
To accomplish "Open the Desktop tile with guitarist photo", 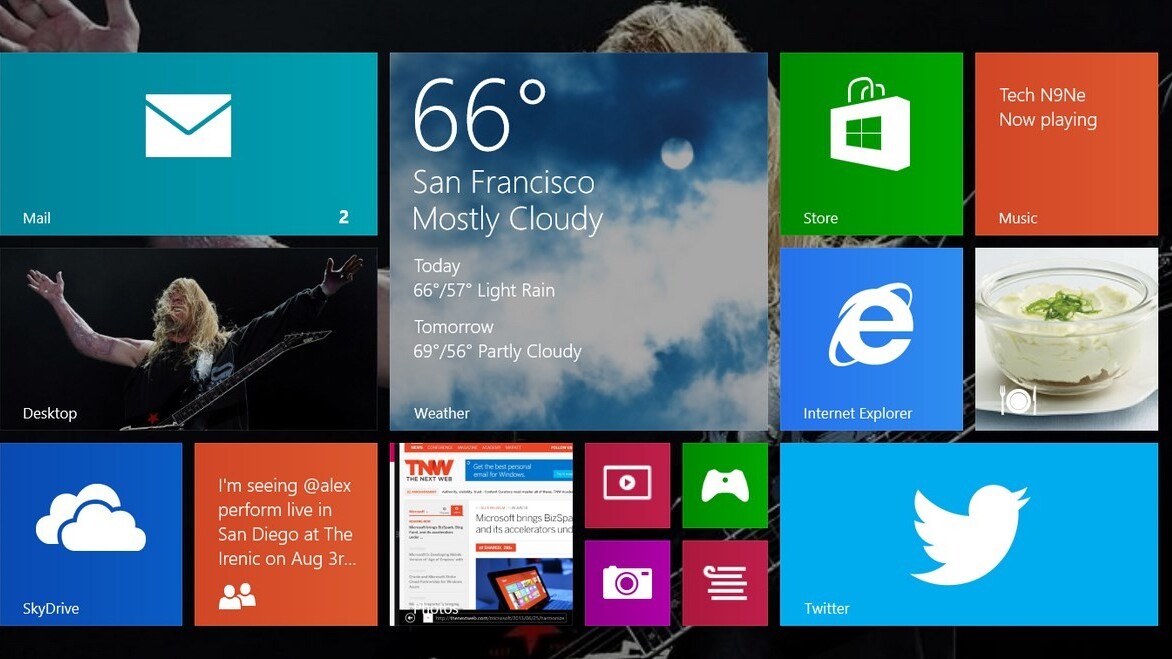I will coord(188,338).
